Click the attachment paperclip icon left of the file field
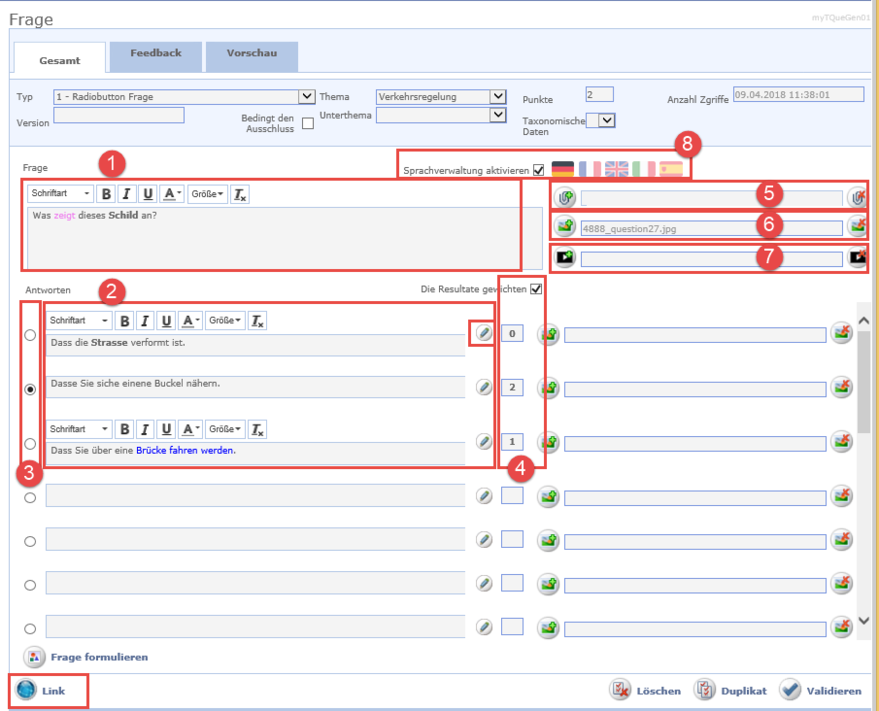This screenshot has height=711, width=879. (566, 198)
